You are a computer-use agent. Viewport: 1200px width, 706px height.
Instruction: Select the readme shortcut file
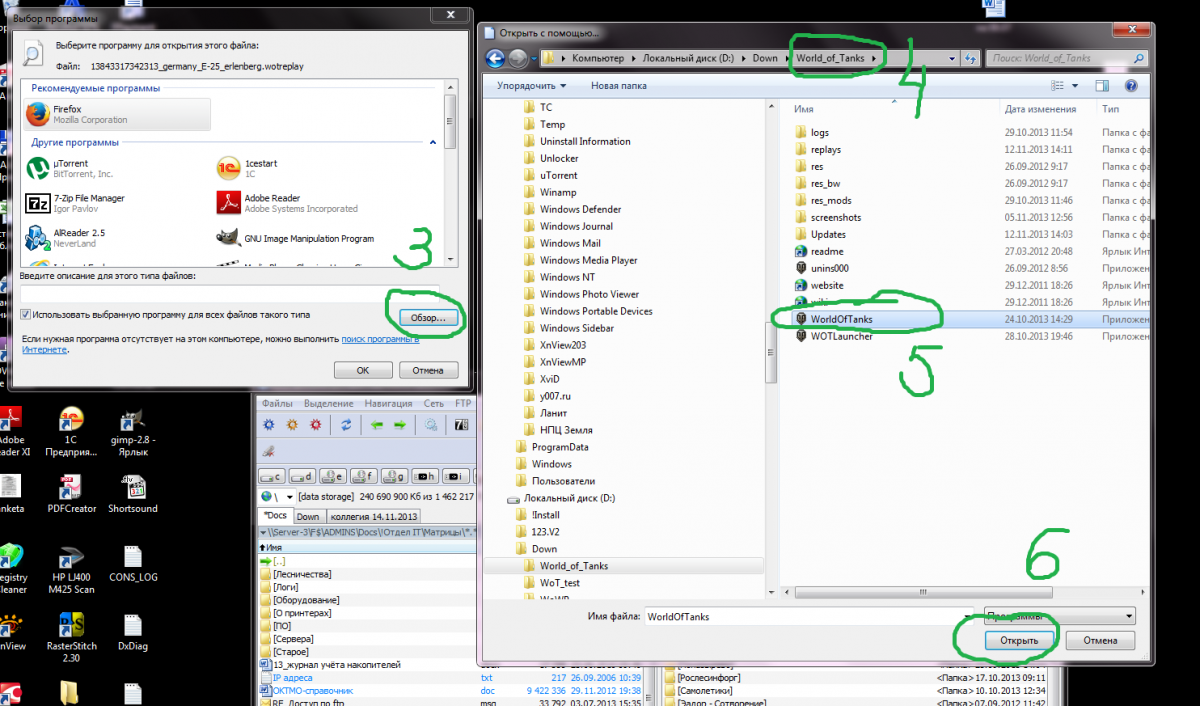819,251
